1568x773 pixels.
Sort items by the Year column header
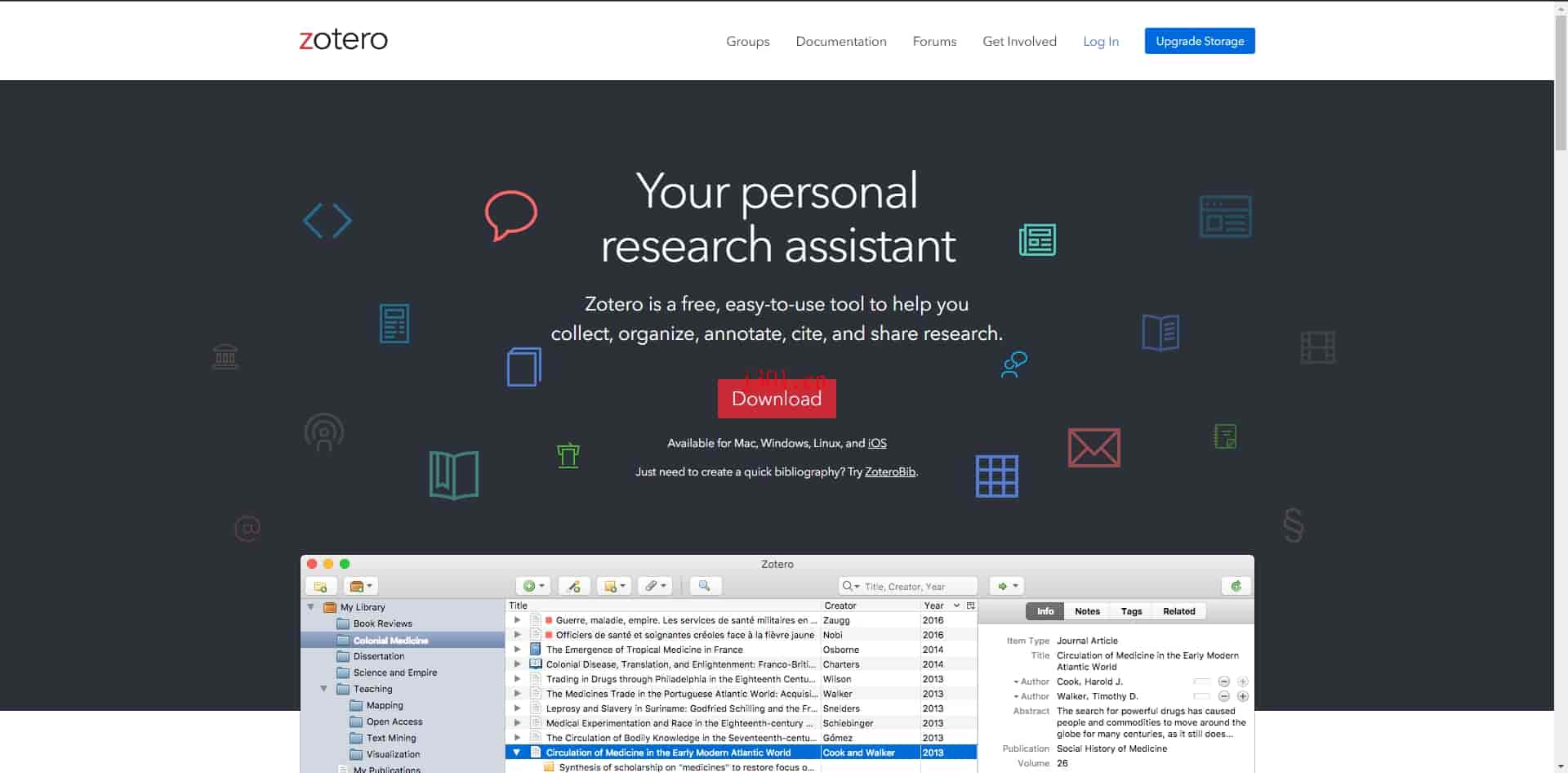[x=933, y=605]
